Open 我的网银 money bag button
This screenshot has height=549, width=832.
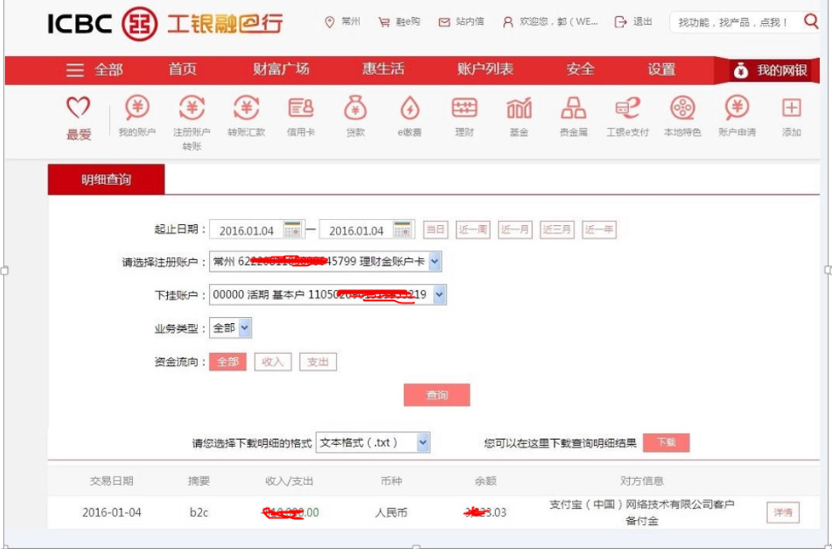770,70
